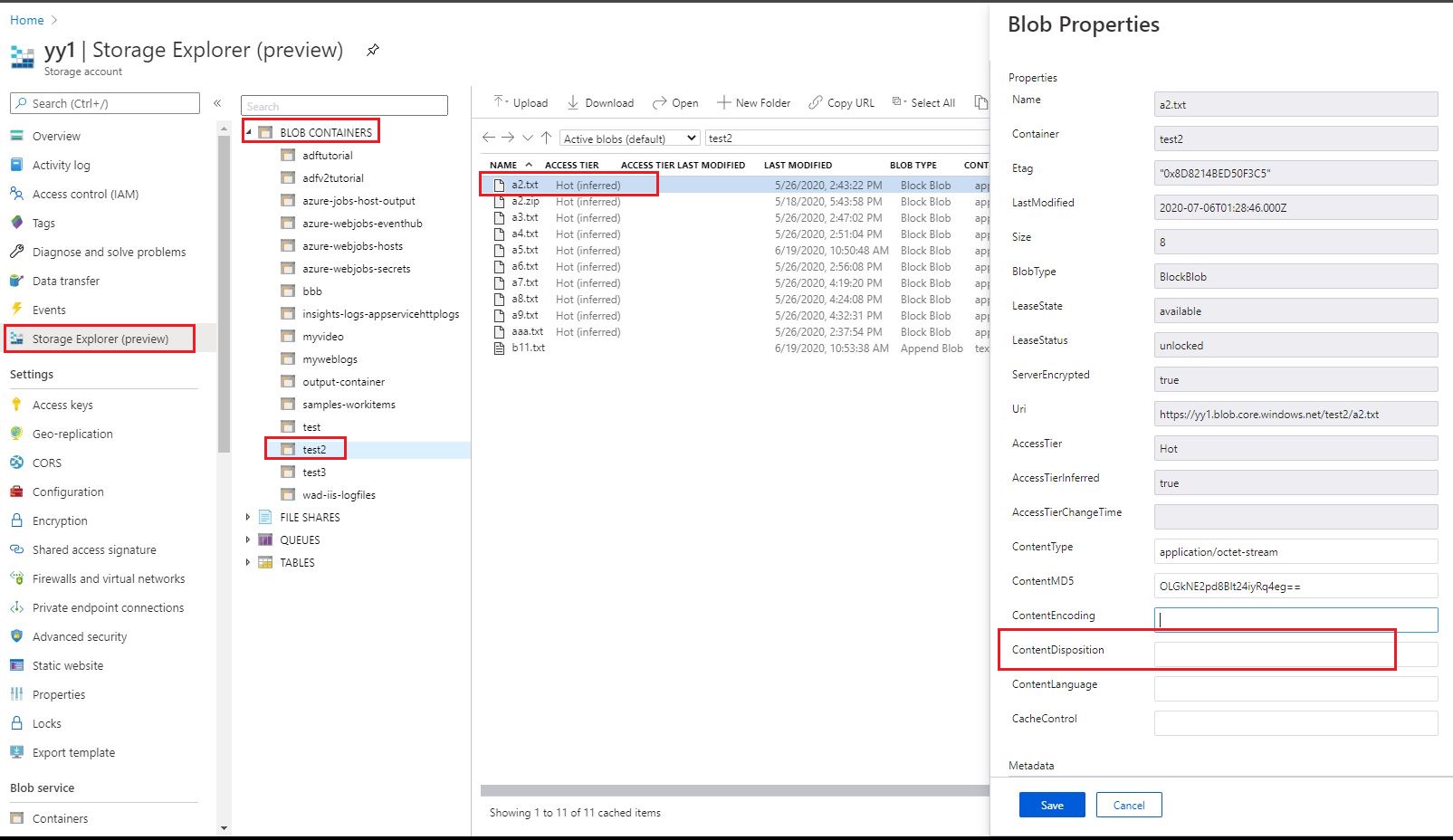Open the CORS configuration
This screenshot has height=840, width=1453.
point(45,463)
